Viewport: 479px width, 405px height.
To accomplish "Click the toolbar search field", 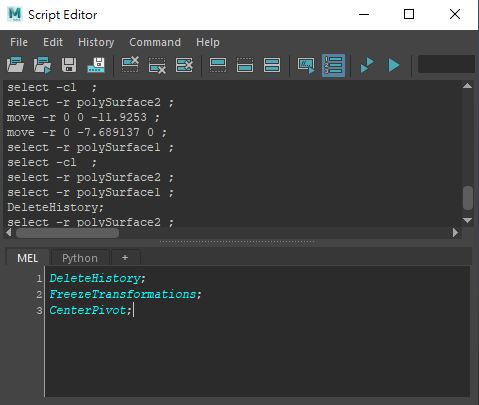I will click(x=446, y=64).
